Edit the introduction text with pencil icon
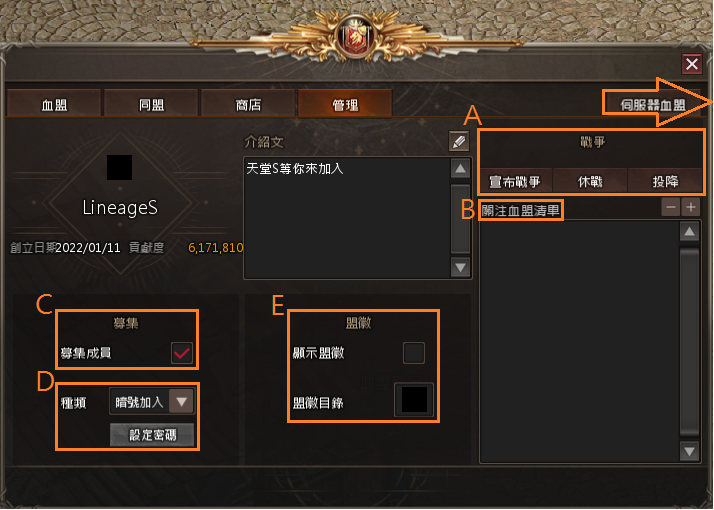 point(459,142)
